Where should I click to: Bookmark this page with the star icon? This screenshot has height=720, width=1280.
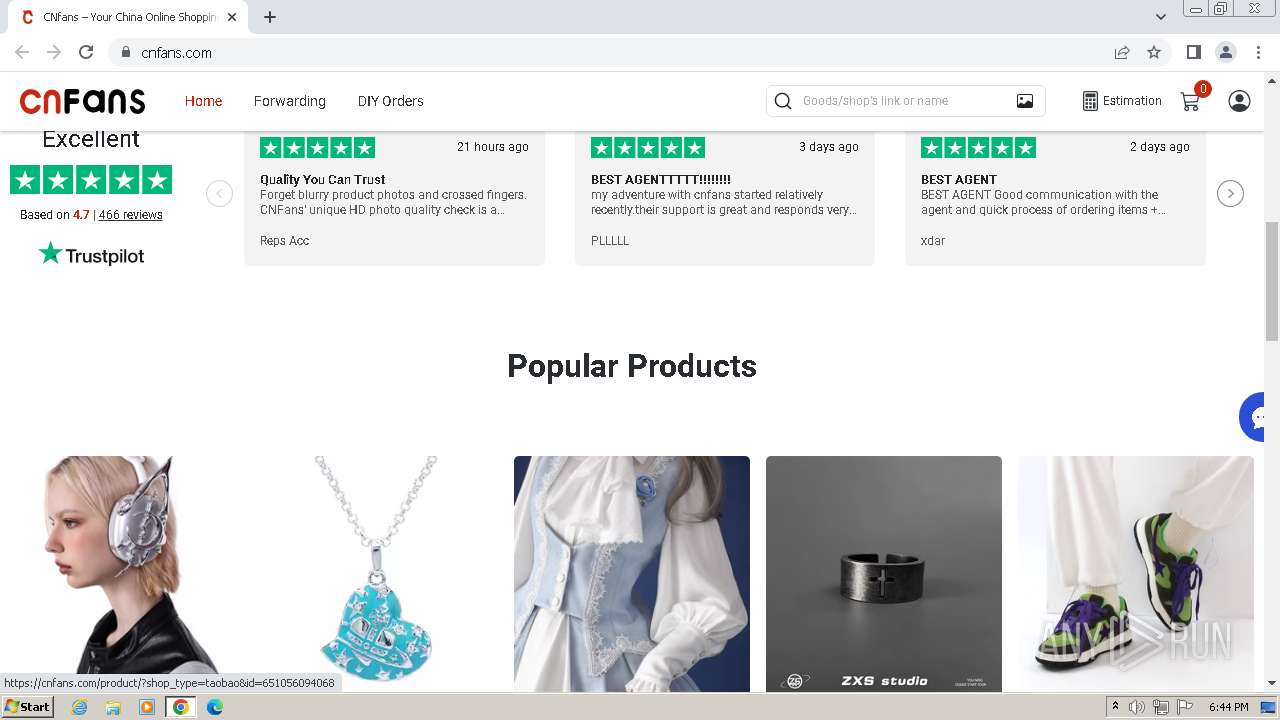(1154, 52)
